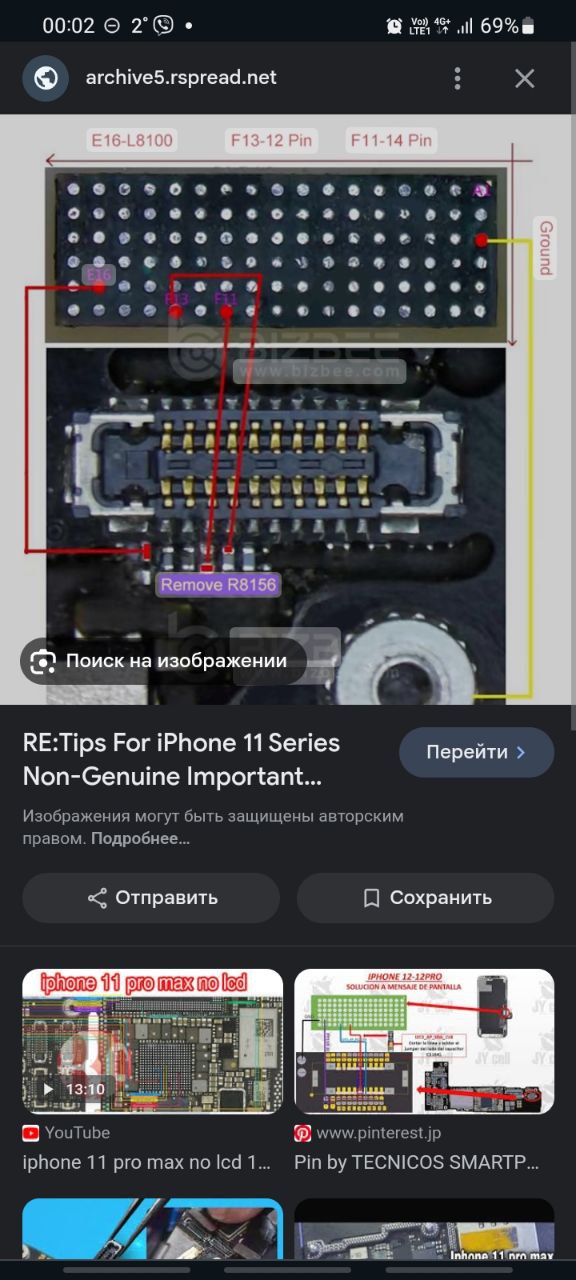Open the three-dot overflow menu
576x1280 pixels.
click(x=457, y=78)
